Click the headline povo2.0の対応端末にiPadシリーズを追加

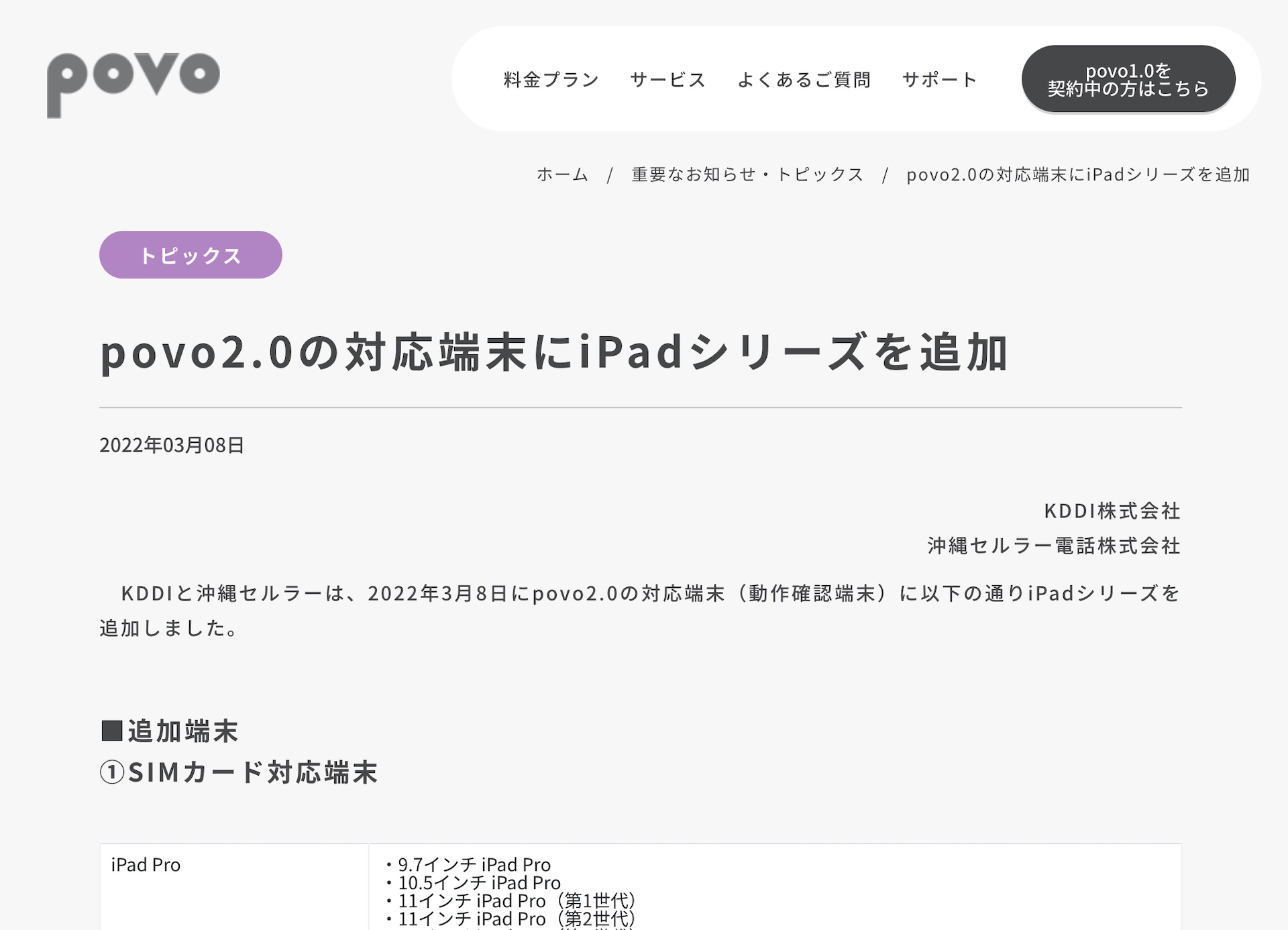[554, 352]
